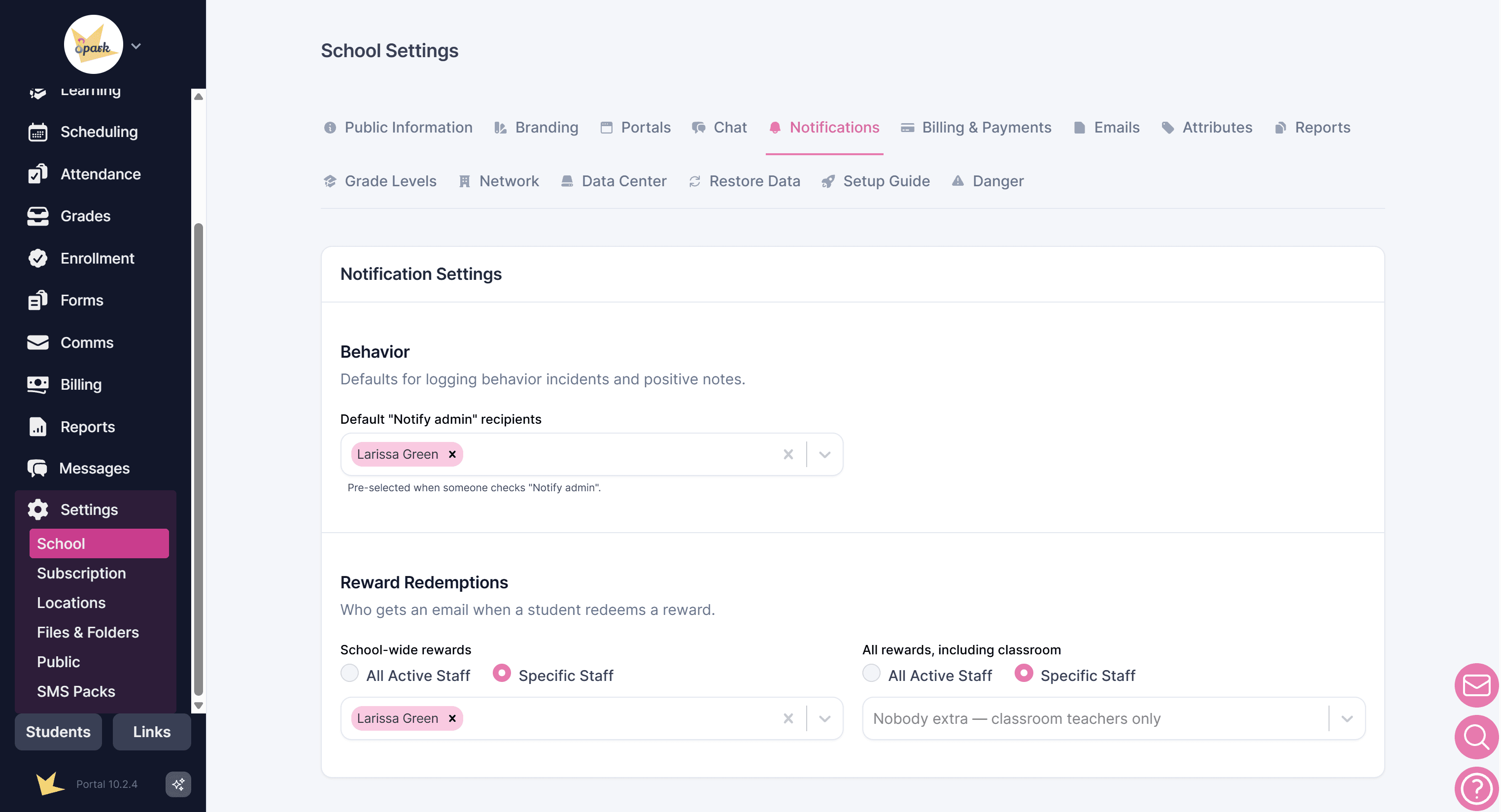Click the Settings gear in the sidebar
This screenshot has width=1501, height=812.
[x=38, y=509]
